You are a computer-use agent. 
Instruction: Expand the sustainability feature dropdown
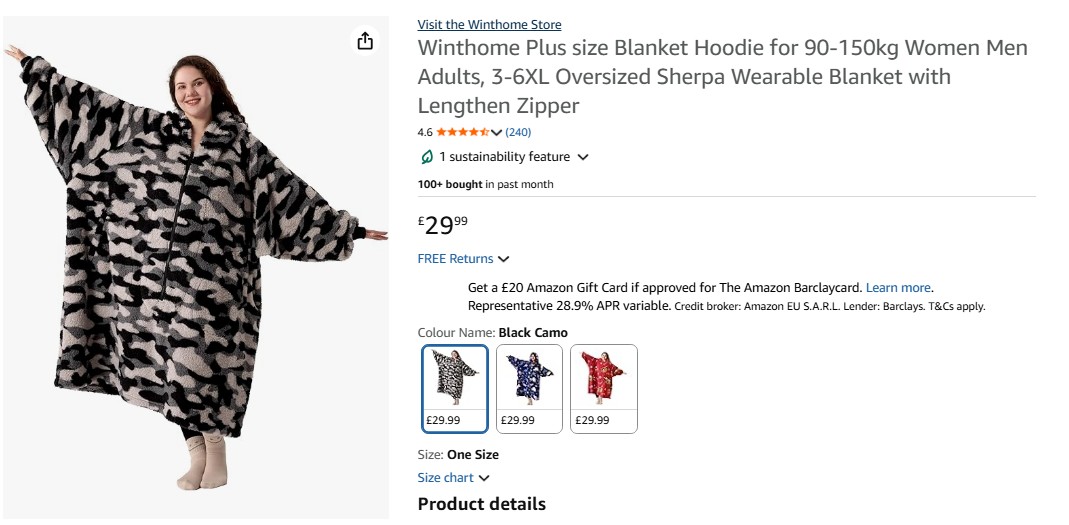[583, 157]
